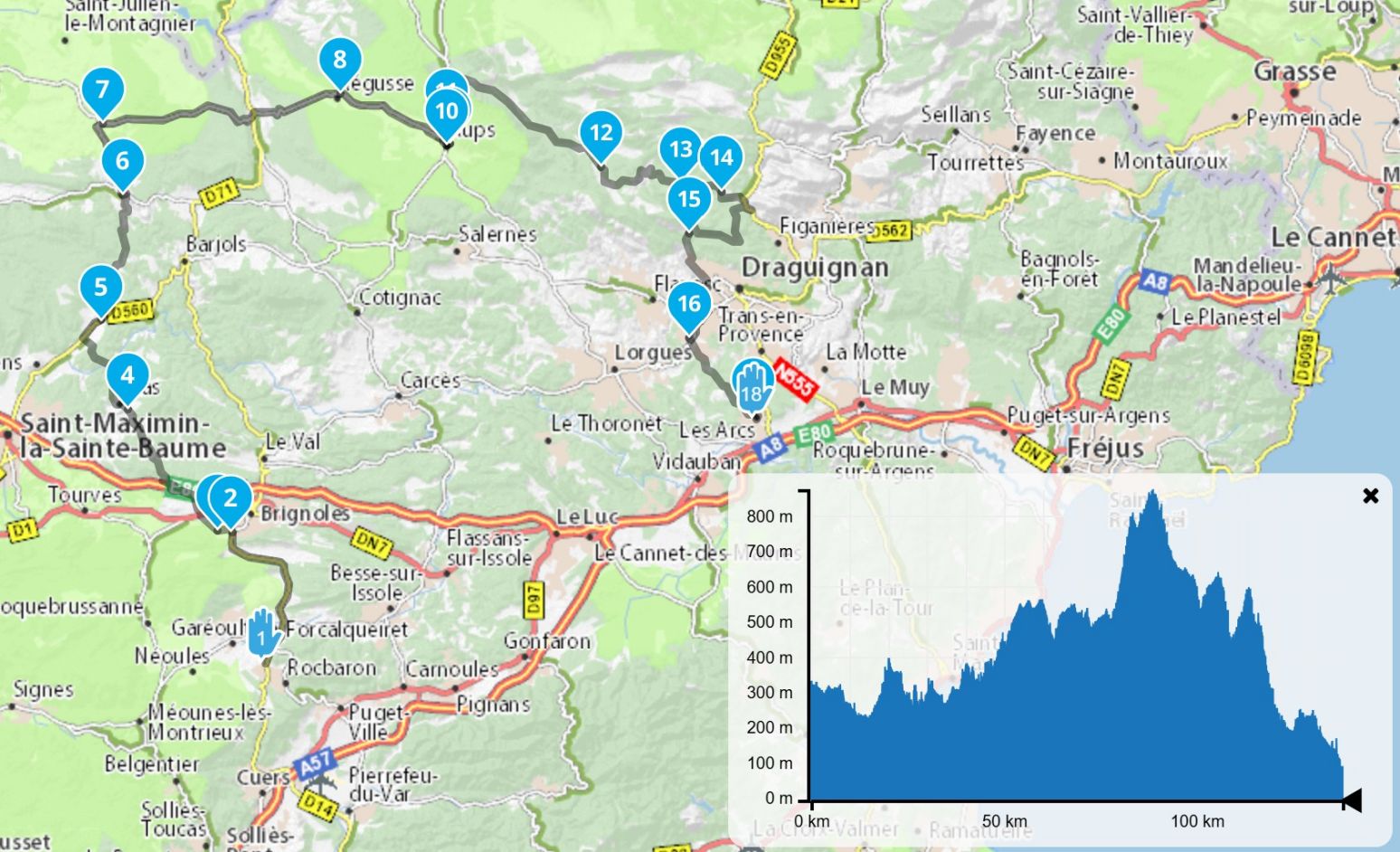Close the elevation profile panel
Viewport: 1400px width, 852px height.
tap(1370, 496)
